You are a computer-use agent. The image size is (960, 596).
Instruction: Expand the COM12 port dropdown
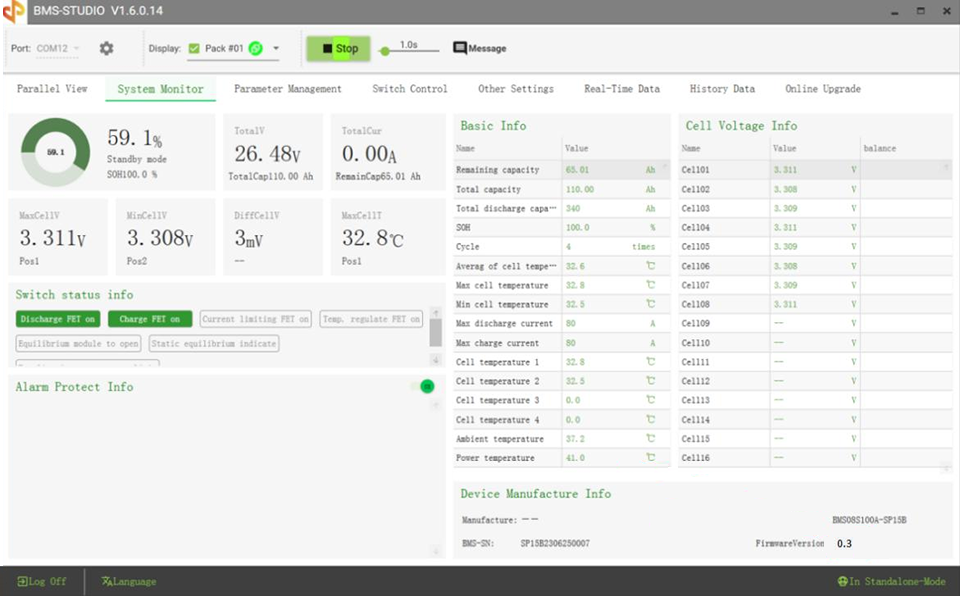[76, 48]
